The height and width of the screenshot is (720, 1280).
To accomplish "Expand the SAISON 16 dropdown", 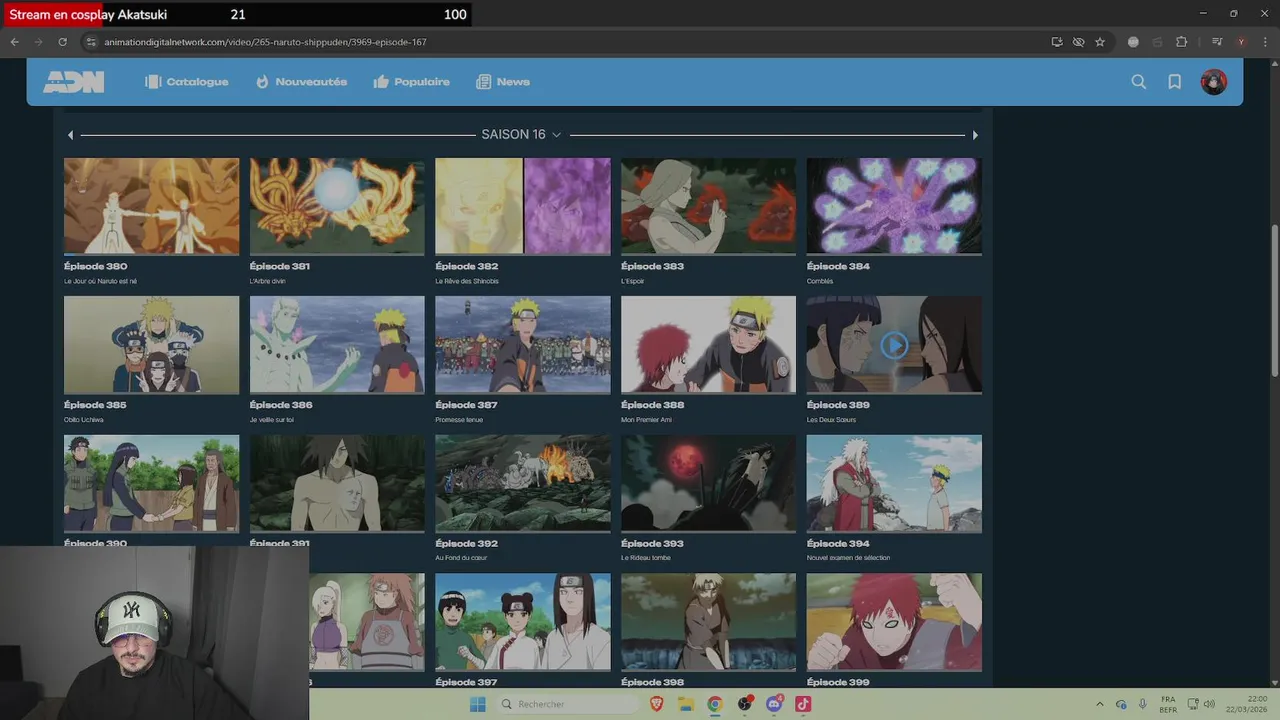I will coord(521,135).
